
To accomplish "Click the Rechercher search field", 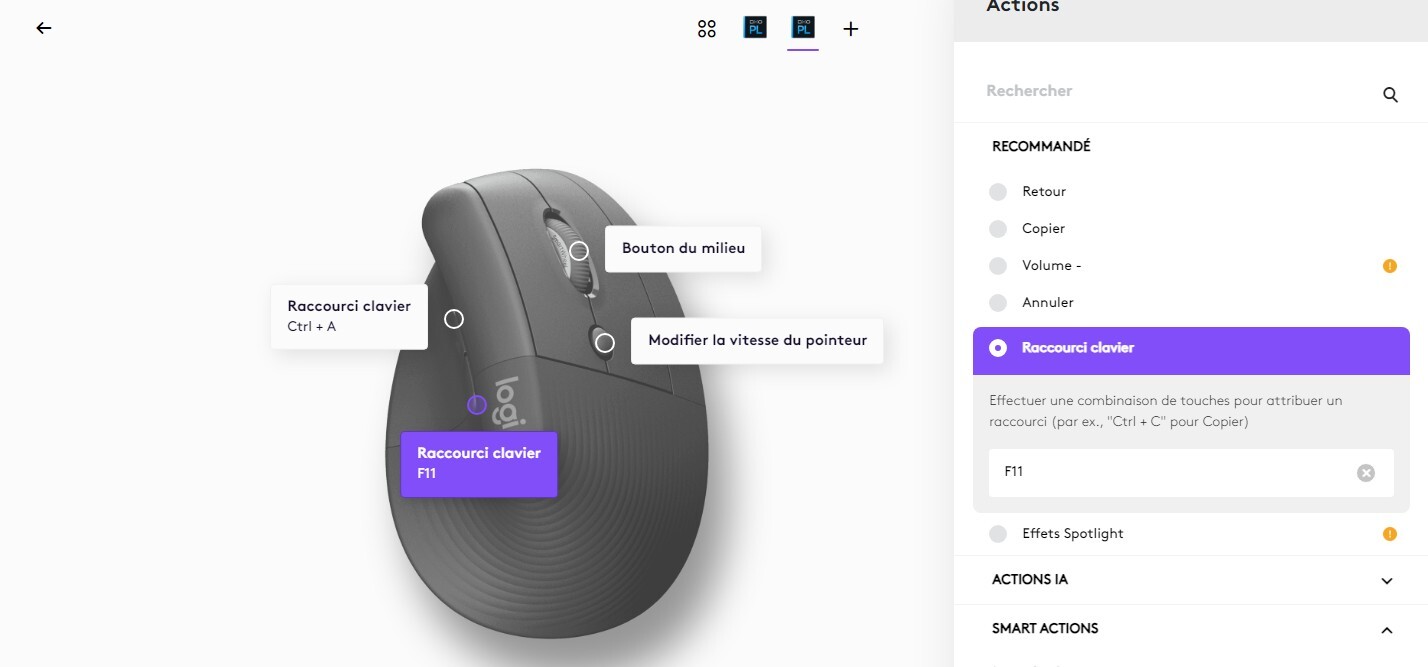I will (x=1170, y=91).
